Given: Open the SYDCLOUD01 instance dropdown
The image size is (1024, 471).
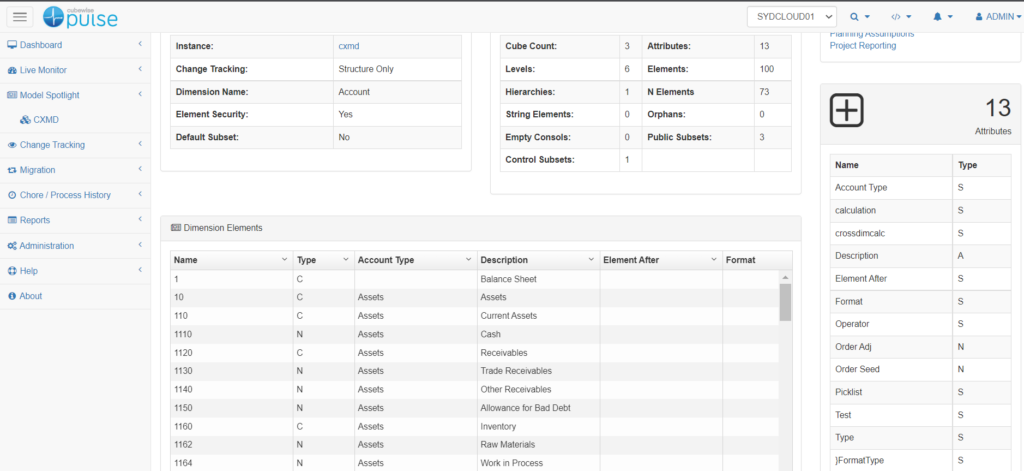Looking at the screenshot, I should 791,17.
